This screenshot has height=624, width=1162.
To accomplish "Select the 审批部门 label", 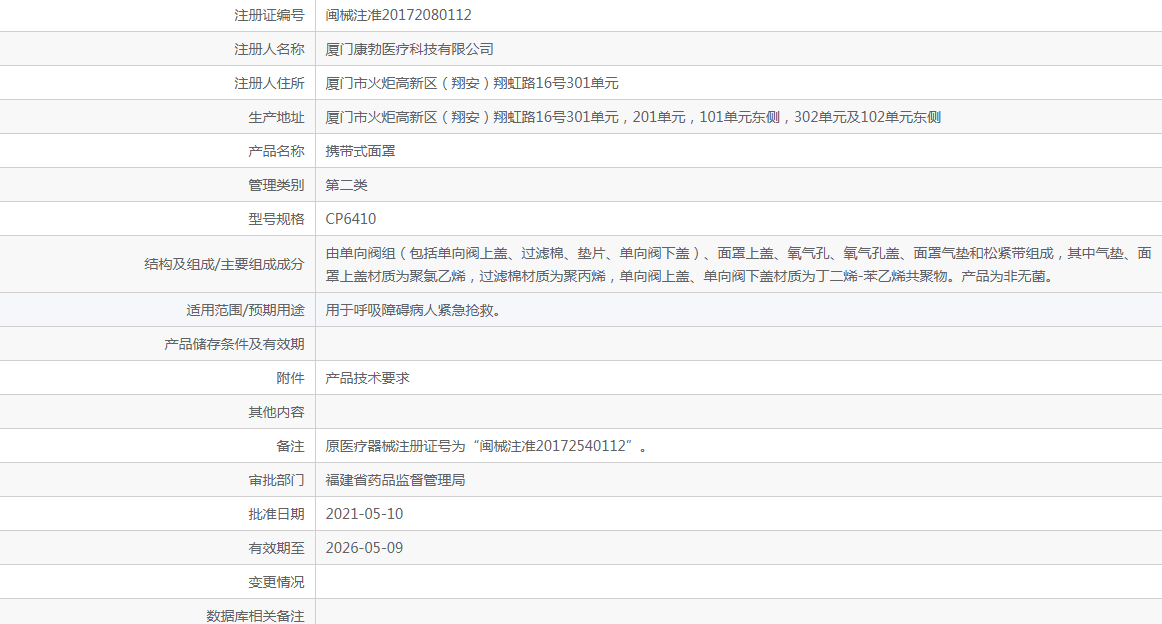I will (x=276, y=480).
